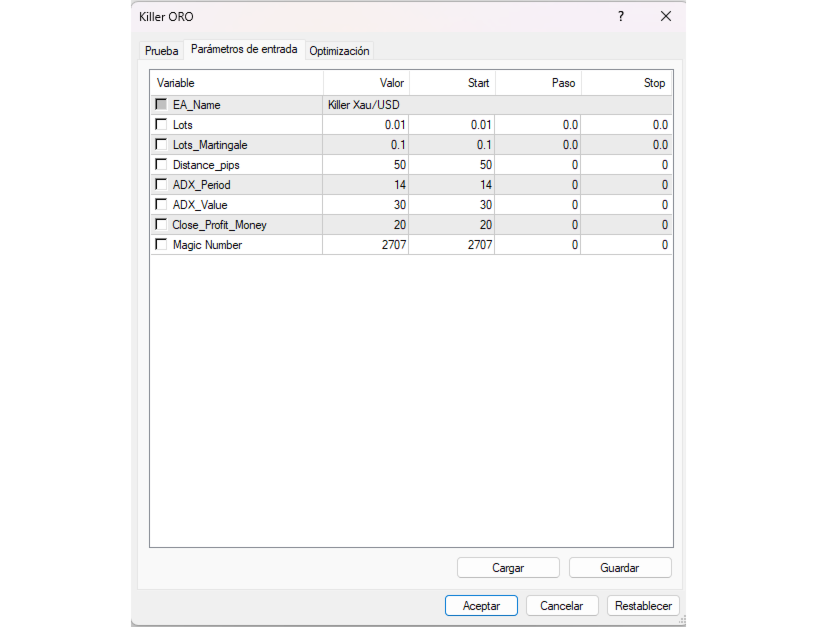Toggle the ADX_Value checkbox
Viewport: 837px width, 627px height.
point(161,204)
